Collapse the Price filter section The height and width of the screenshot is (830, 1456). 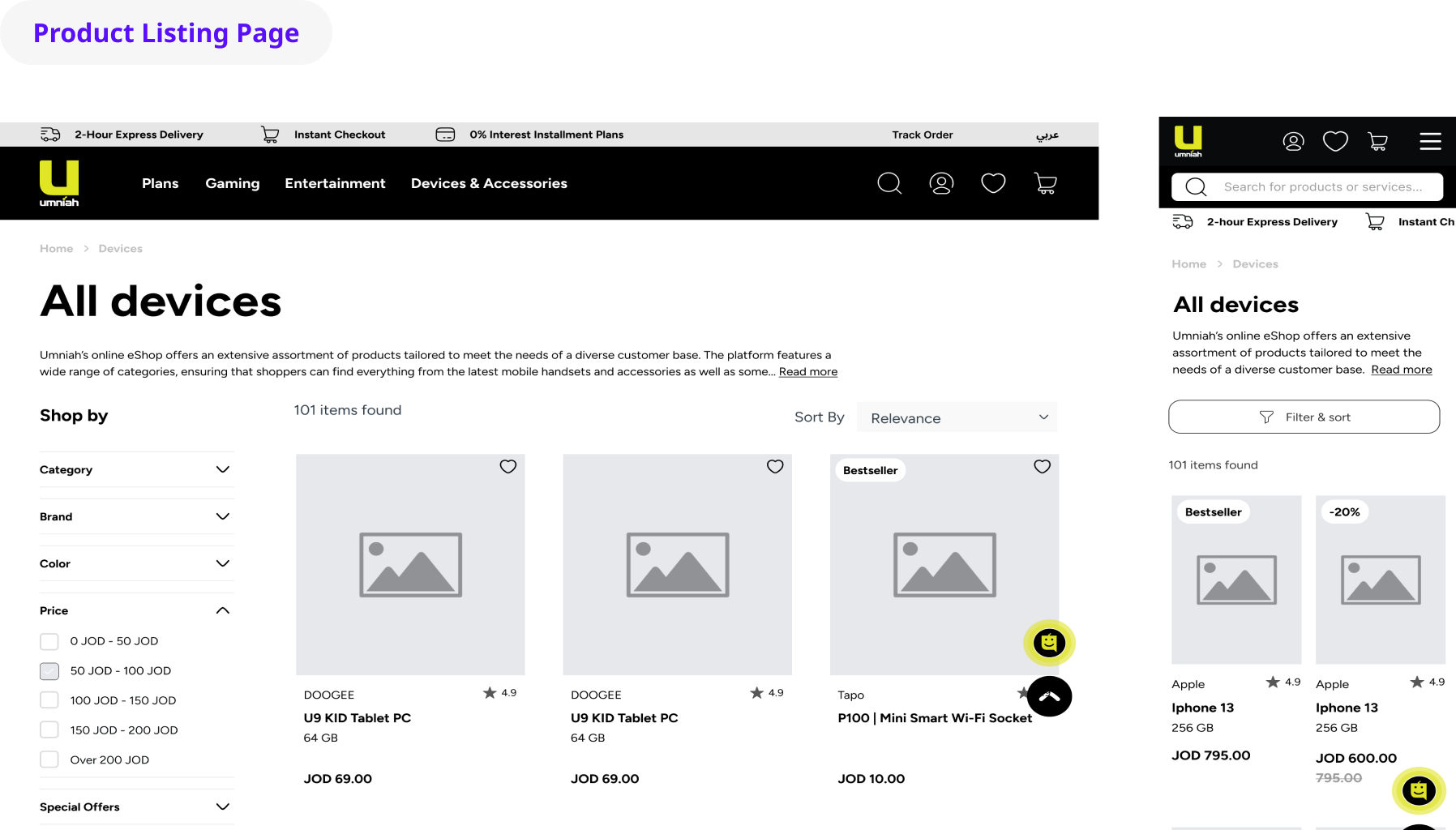[136, 610]
